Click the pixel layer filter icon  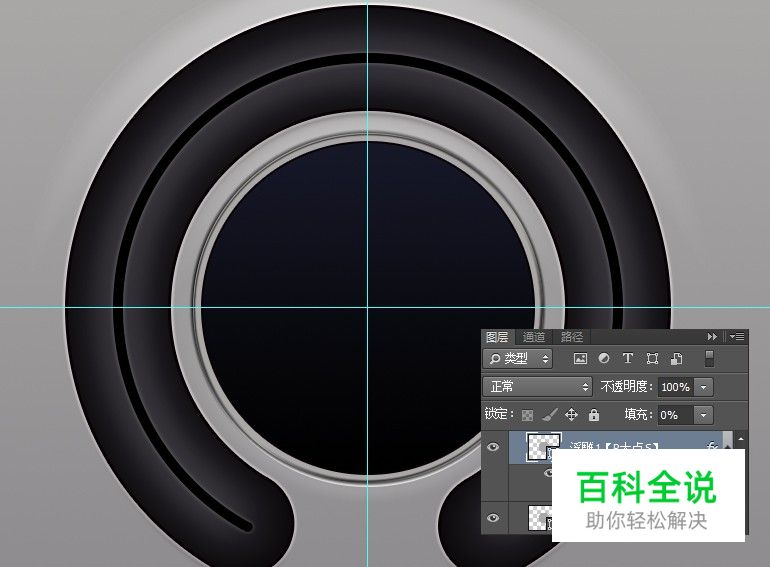pos(580,358)
